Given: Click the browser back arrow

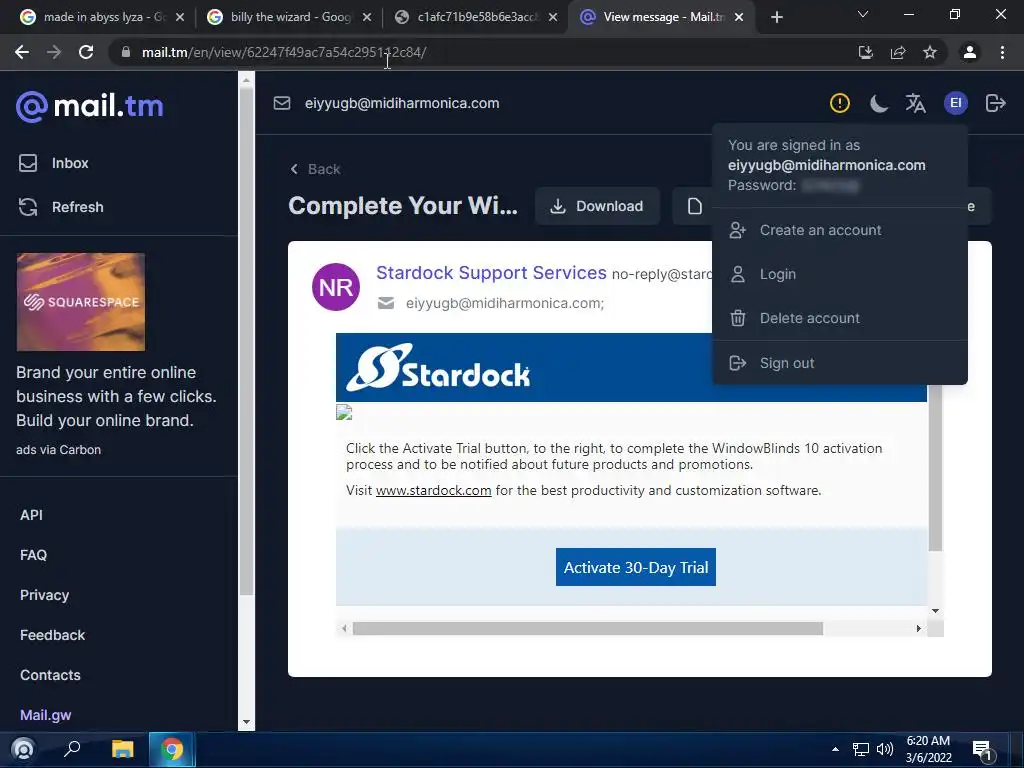Looking at the screenshot, I should point(22,52).
